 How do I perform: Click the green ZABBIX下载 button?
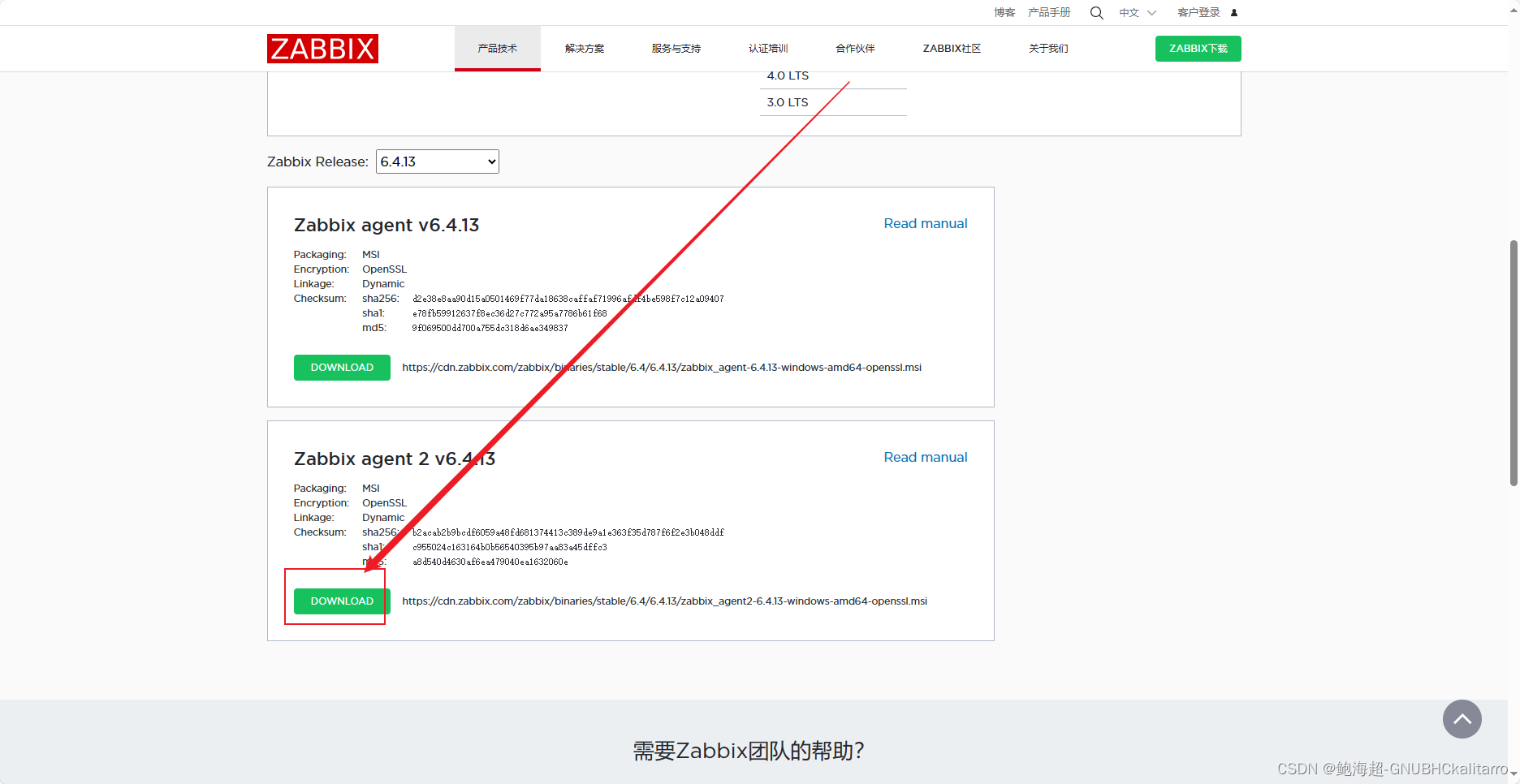click(1198, 49)
